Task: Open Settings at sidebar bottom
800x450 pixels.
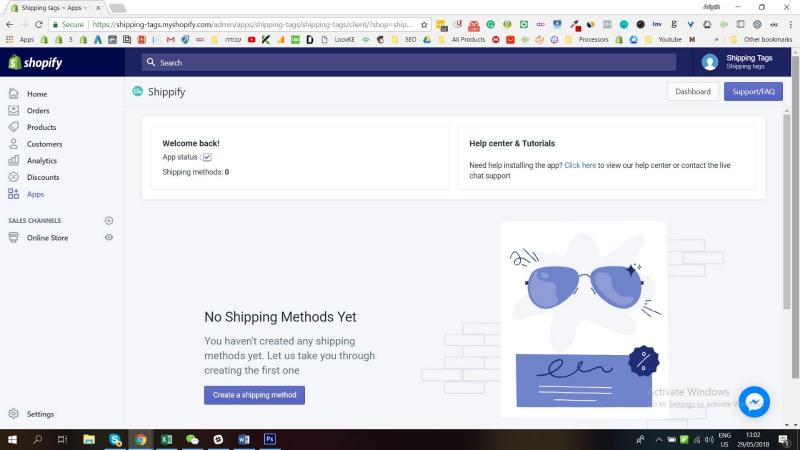Action: tap(40, 414)
